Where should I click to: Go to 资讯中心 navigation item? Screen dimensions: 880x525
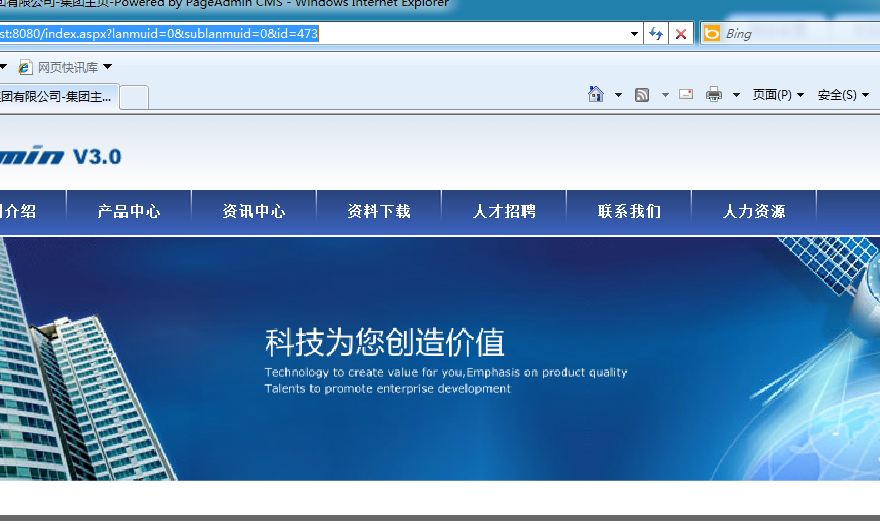(x=254, y=211)
